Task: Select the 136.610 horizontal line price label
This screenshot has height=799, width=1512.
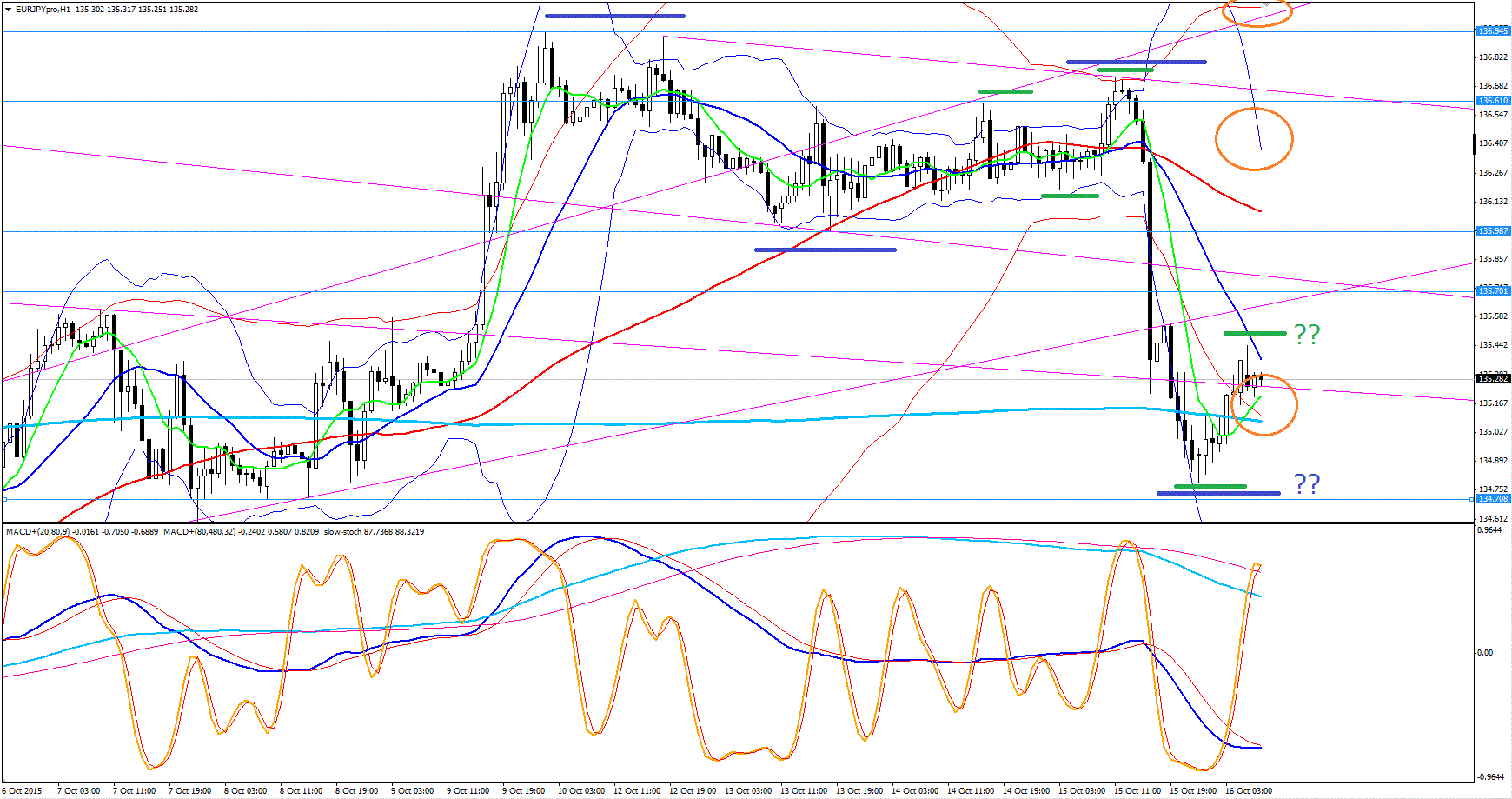Action: coord(1493,101)
